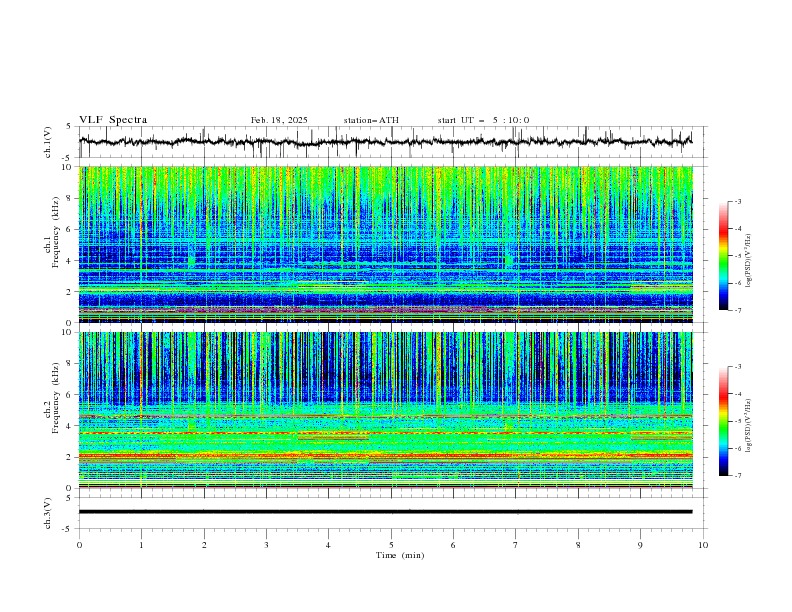This screenshot has height=612, width=792.
Task: Click the ch.2 spectrogram 'Frequency (kHz)' label
Action: click(55, 398)
